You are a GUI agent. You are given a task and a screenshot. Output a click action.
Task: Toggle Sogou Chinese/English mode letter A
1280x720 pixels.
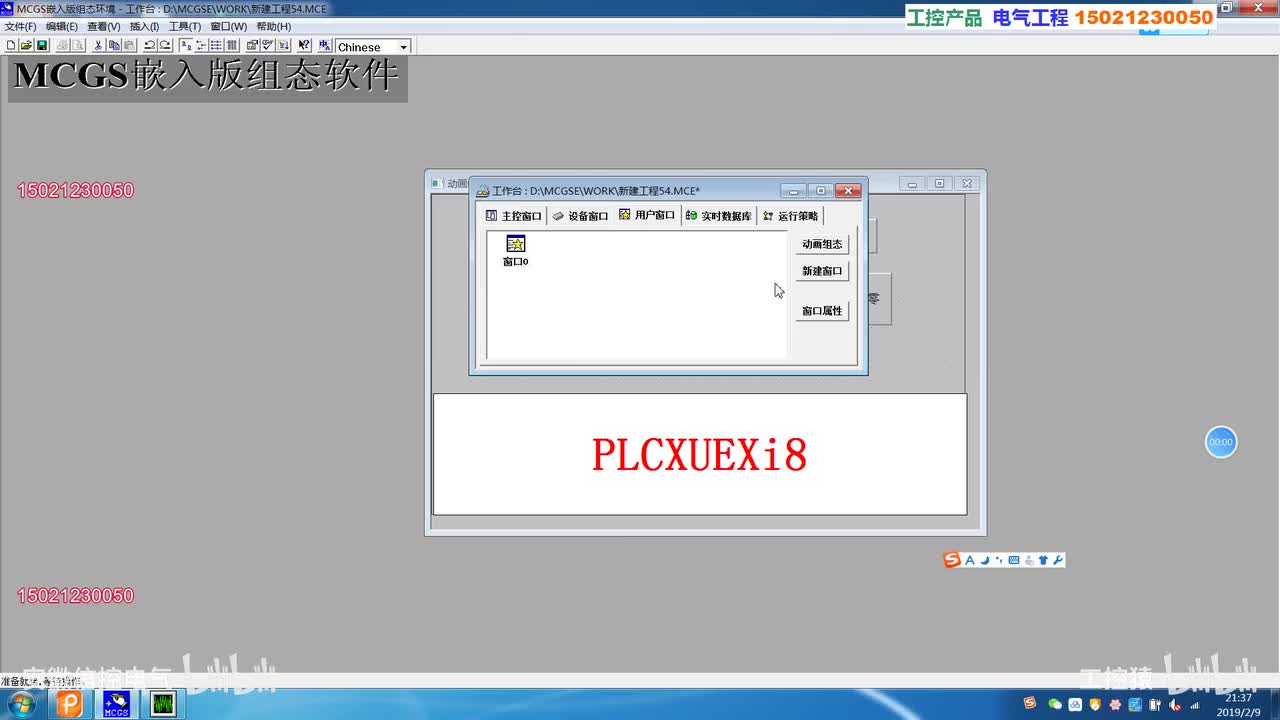point(970,560)
